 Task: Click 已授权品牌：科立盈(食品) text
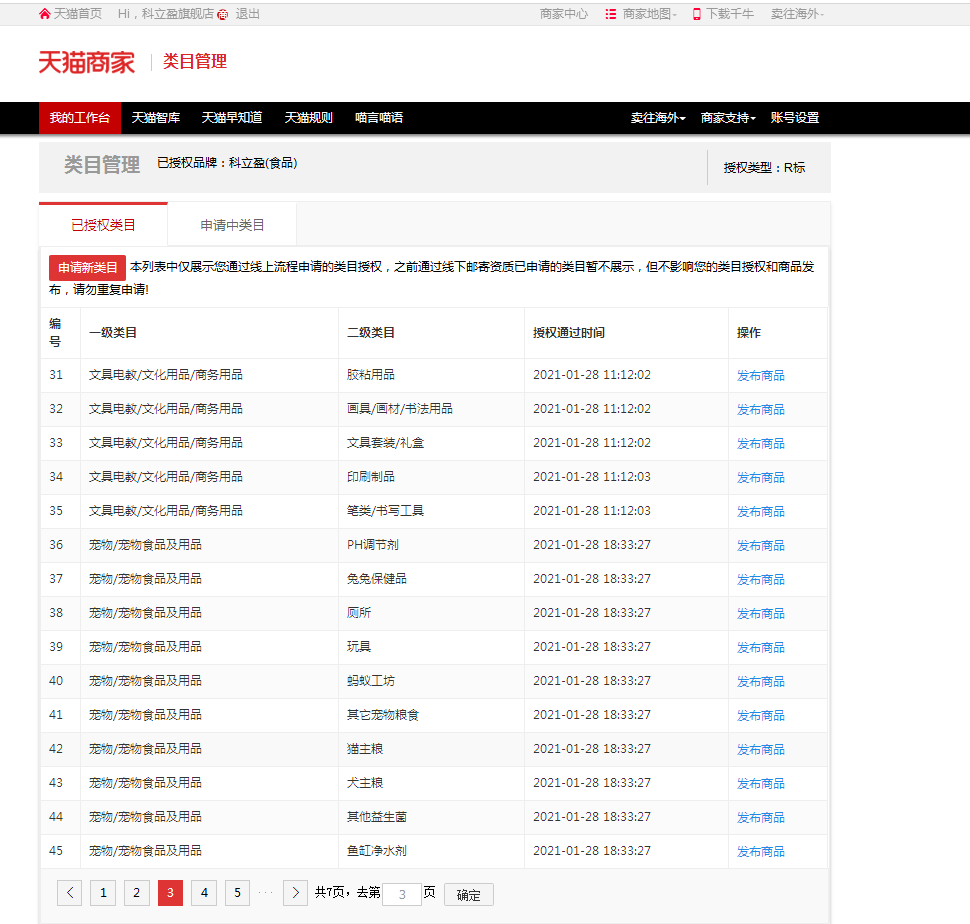(x=227, y=163)
